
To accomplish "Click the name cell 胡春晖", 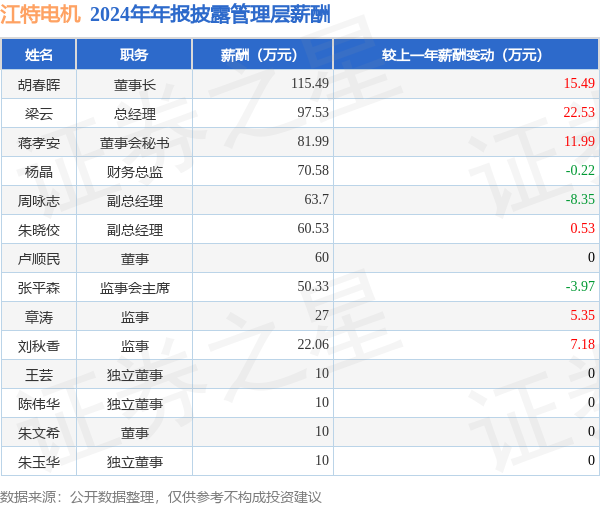I will [39, 85].
